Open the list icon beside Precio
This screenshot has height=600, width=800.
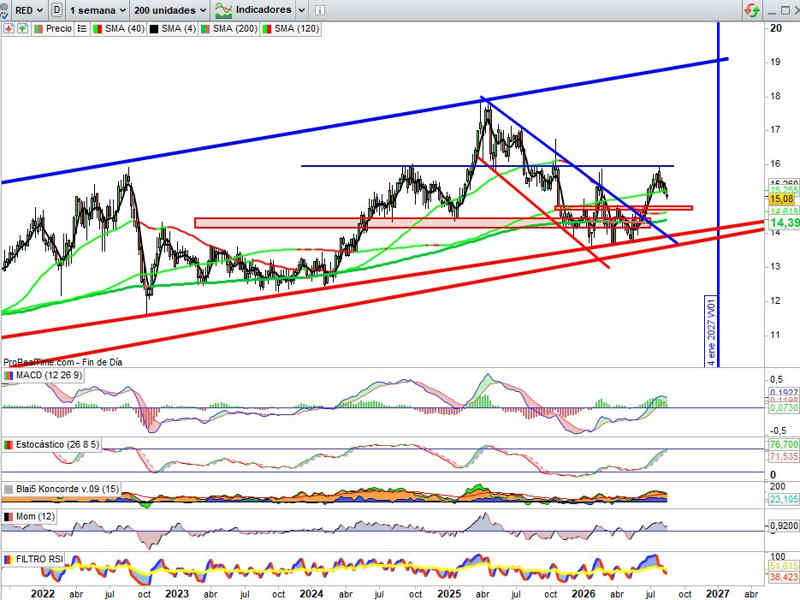pos(82,29)
